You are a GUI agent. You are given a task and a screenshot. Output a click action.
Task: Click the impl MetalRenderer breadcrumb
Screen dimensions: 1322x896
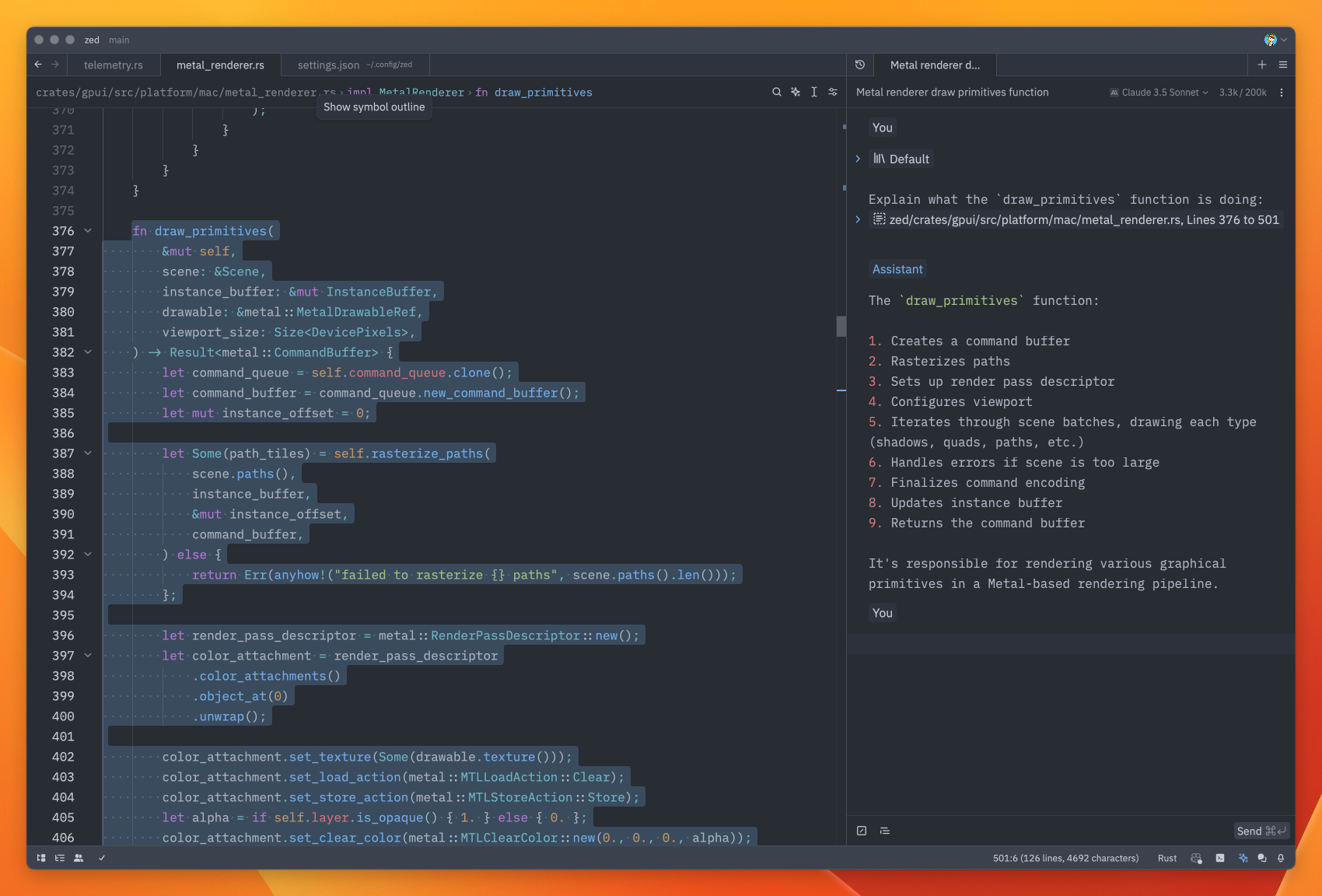[x=405, y=92]
